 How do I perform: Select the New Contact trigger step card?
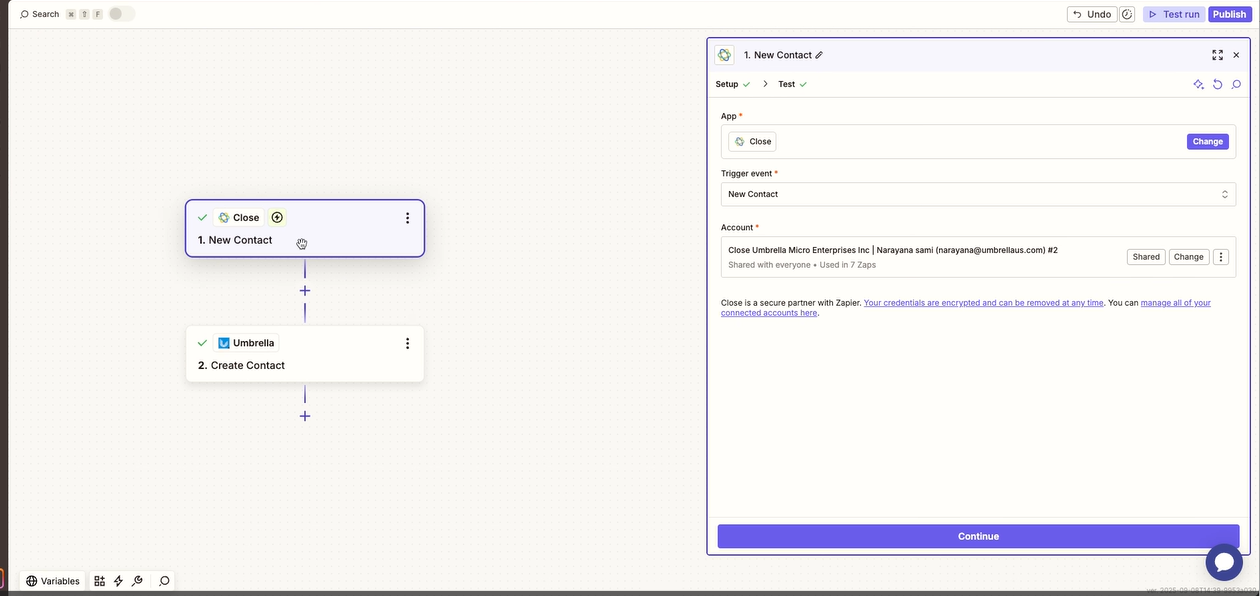pyautogui.click(x=305, y=228)
